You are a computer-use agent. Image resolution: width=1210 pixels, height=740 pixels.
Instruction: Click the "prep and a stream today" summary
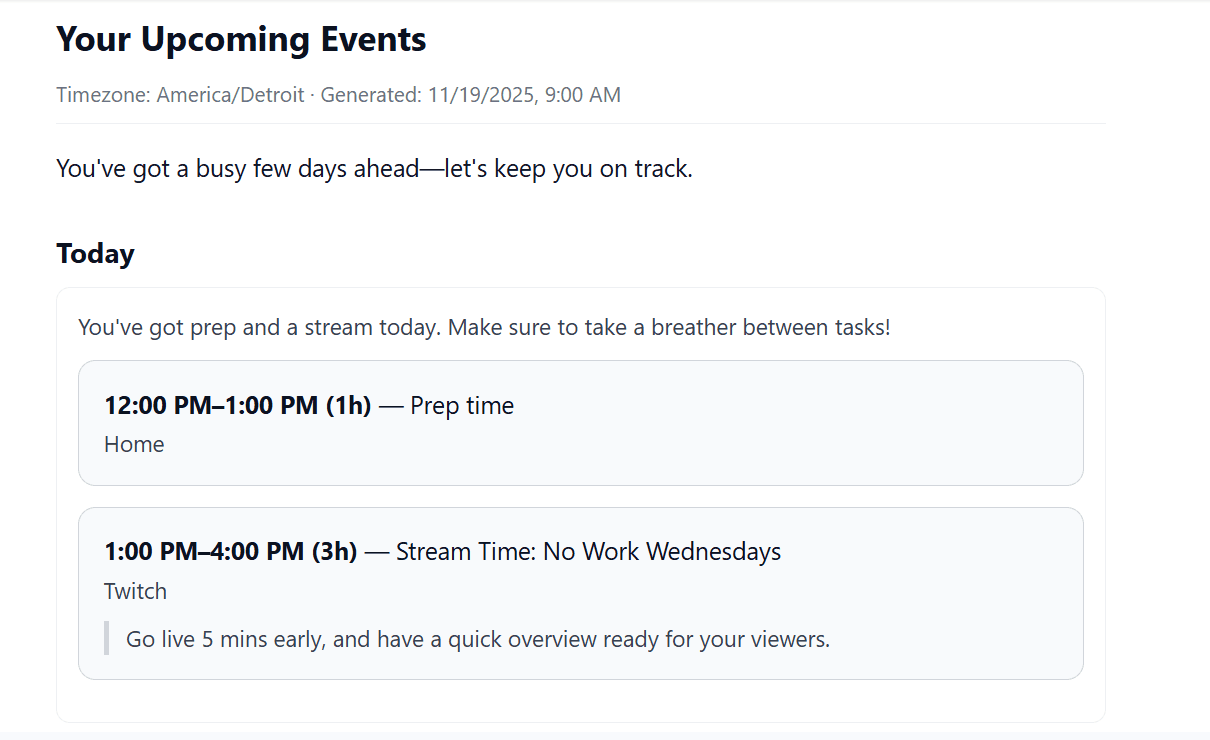pos(312,328)
